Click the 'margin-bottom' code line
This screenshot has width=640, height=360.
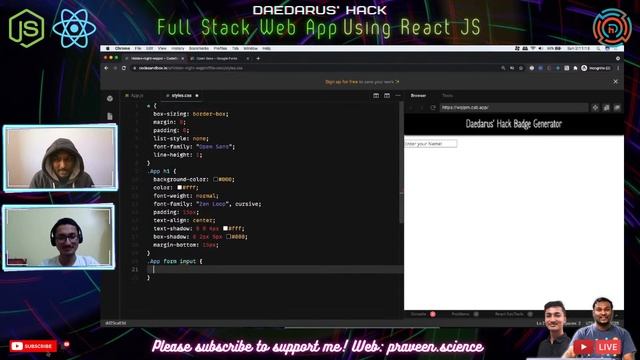tap(186, 245)
